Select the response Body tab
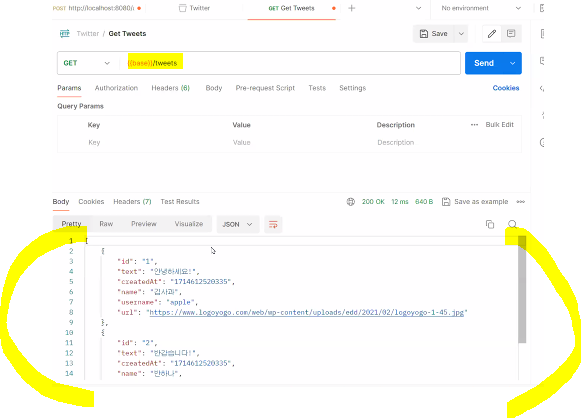Image resolution: width=581 pixels, height=418 pixels. click(x=61, y=202)
